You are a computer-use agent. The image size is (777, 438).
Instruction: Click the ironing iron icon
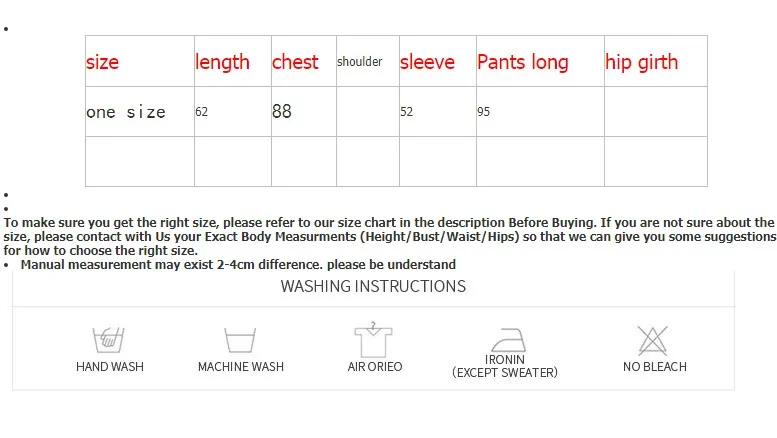508,340
